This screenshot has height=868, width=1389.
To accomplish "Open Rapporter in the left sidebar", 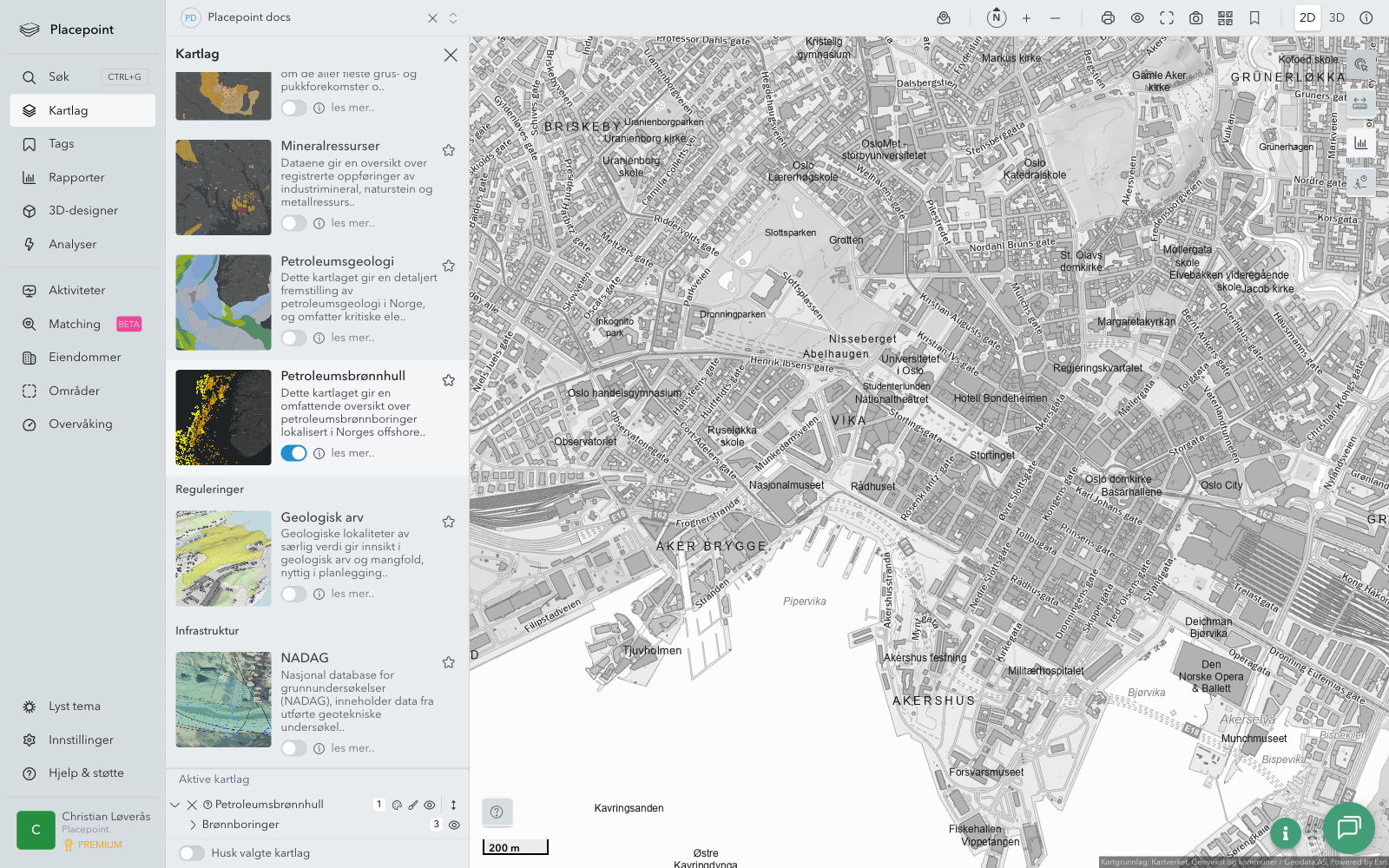I will 76,178.
